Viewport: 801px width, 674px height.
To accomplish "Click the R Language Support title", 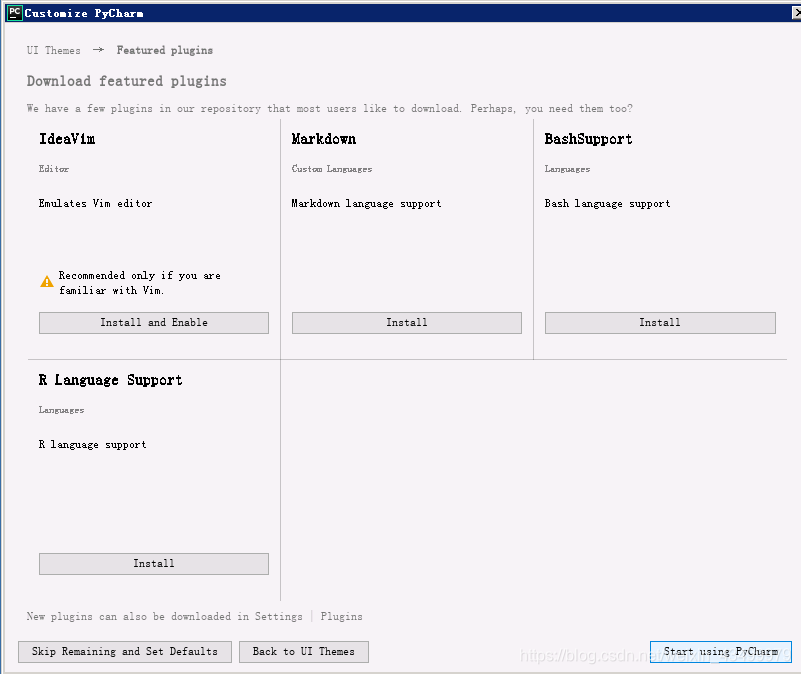I will [110, 380].
